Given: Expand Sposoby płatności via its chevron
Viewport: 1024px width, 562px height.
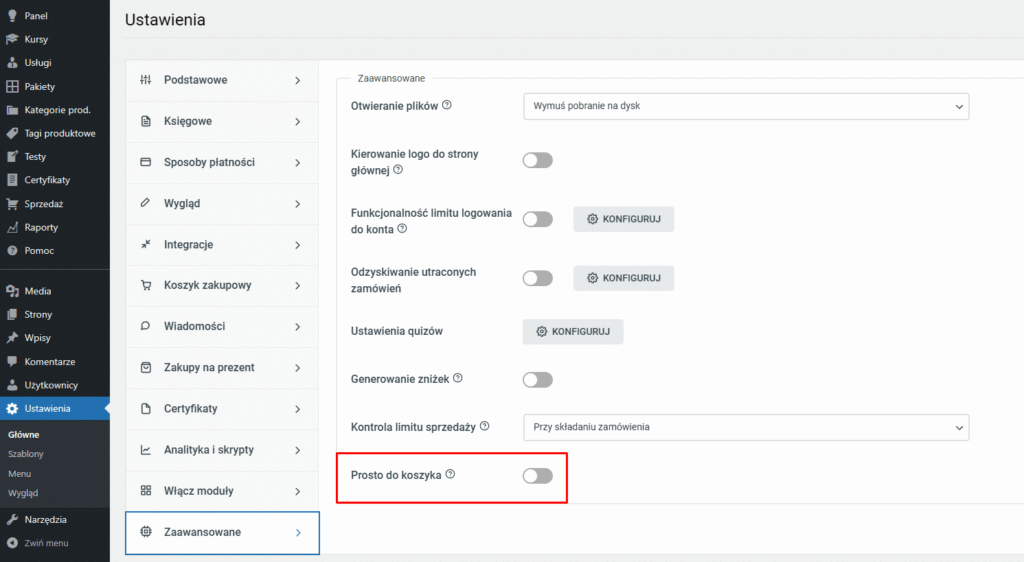Looking at the screenshot, I should [x=298, y=163].
